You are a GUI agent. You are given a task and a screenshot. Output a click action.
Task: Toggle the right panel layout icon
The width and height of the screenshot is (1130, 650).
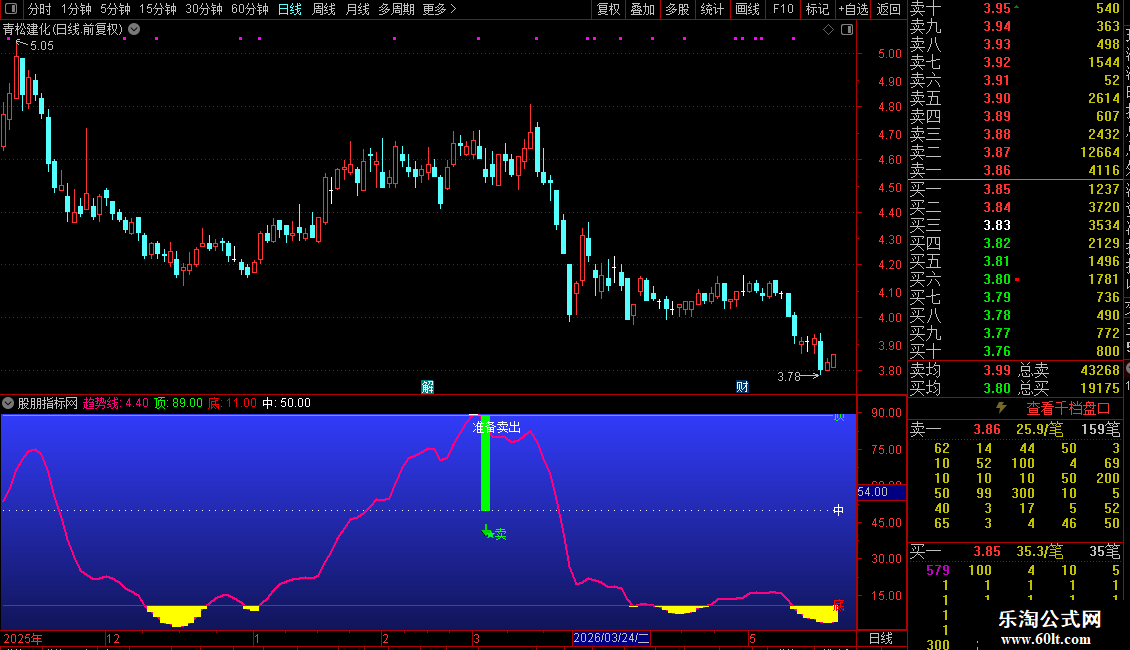(847, 30)
